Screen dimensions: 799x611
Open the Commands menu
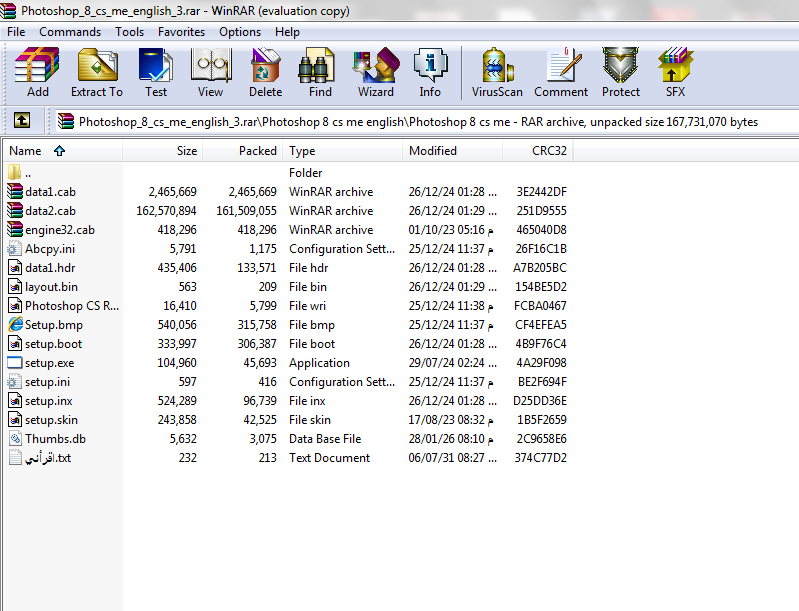point(70,32)
